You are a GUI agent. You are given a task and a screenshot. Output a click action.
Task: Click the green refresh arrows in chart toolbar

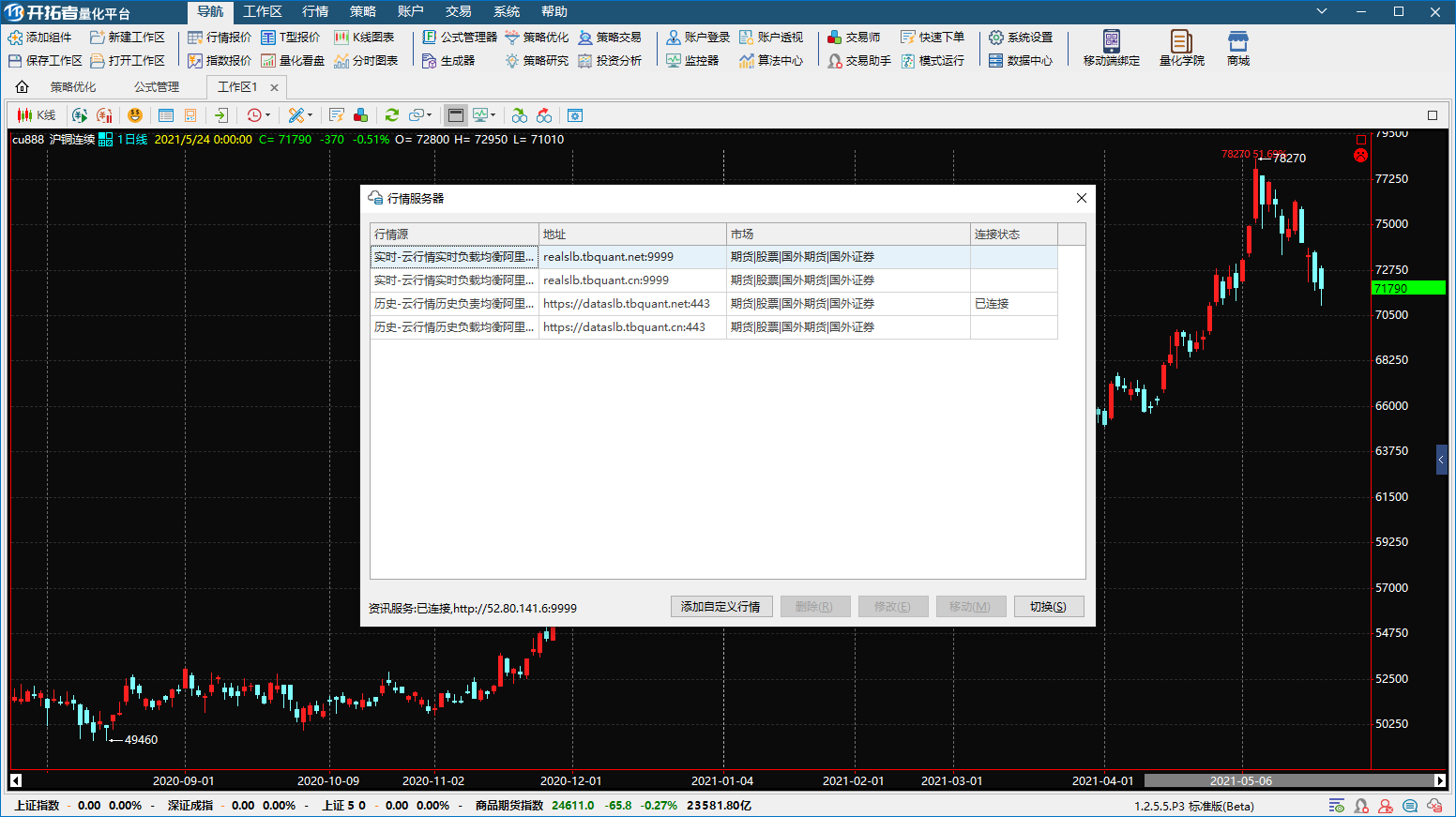pos(392,115)
